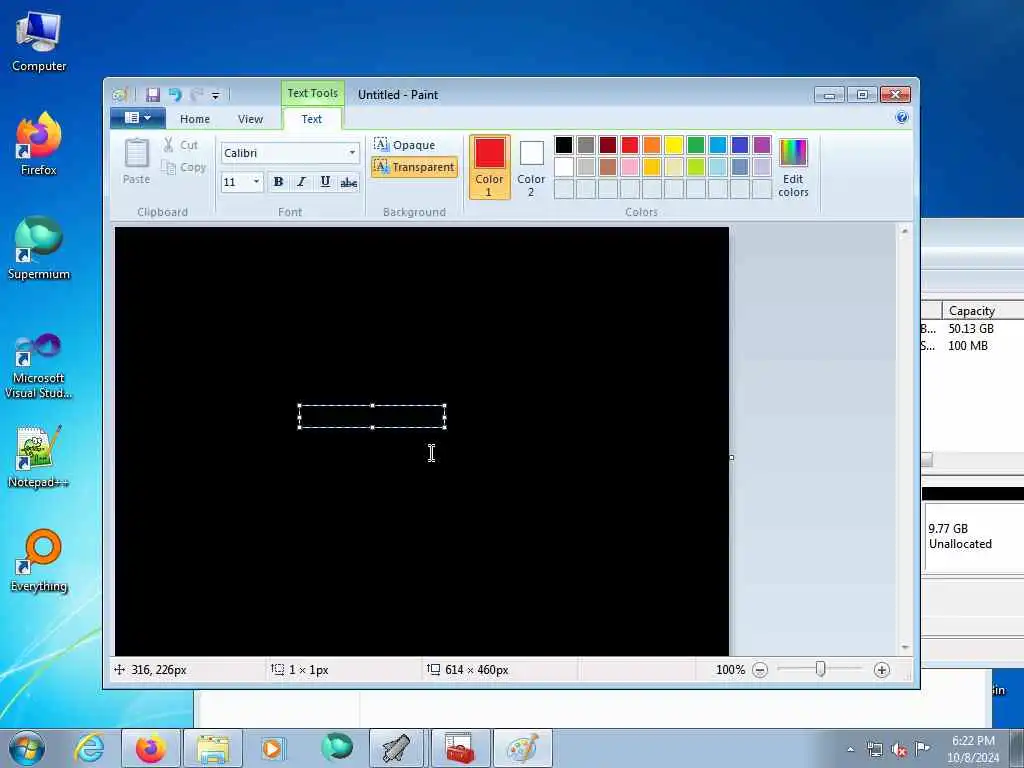Select the Everything desktop shortcut

tap(39, 561)
